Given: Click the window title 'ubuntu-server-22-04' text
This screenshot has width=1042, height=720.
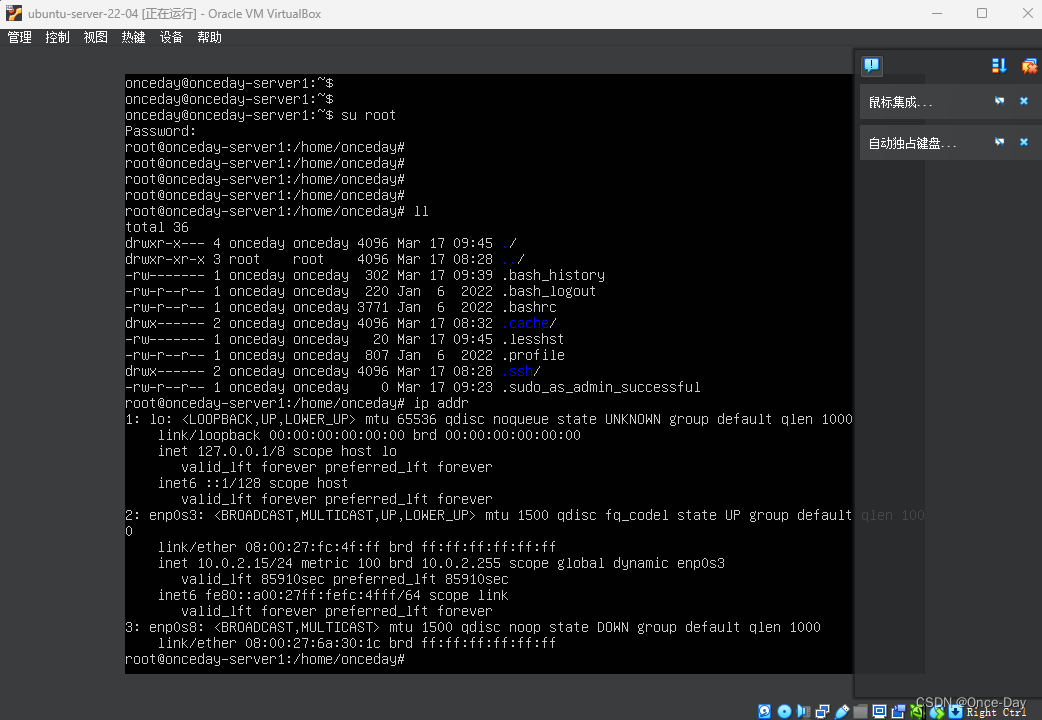Looking at the screenshot, I should coord(84,13).
